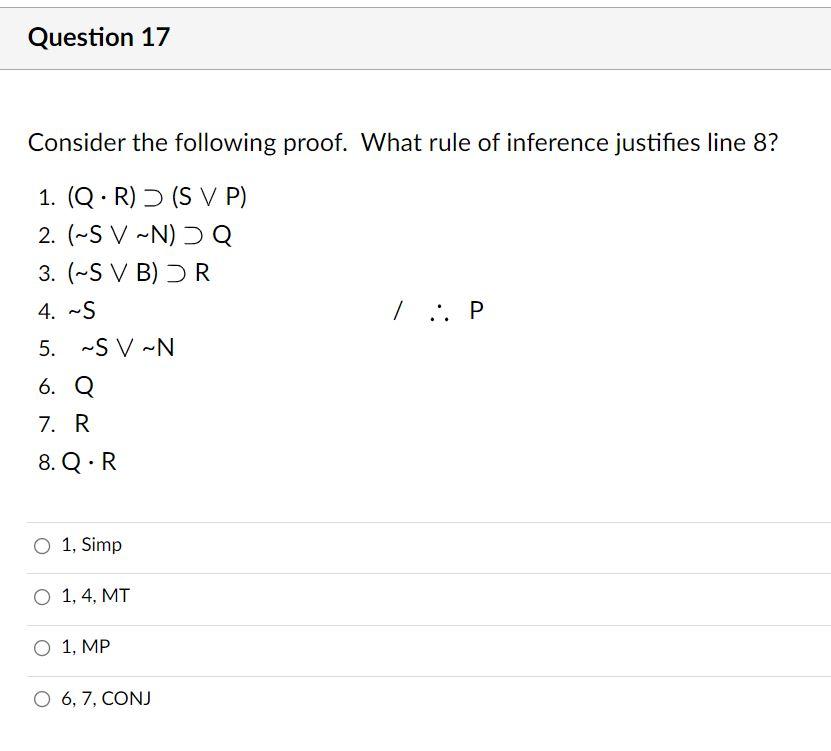Click line 5 showing "~S ∨ ~N"

[x=122, y=348]
